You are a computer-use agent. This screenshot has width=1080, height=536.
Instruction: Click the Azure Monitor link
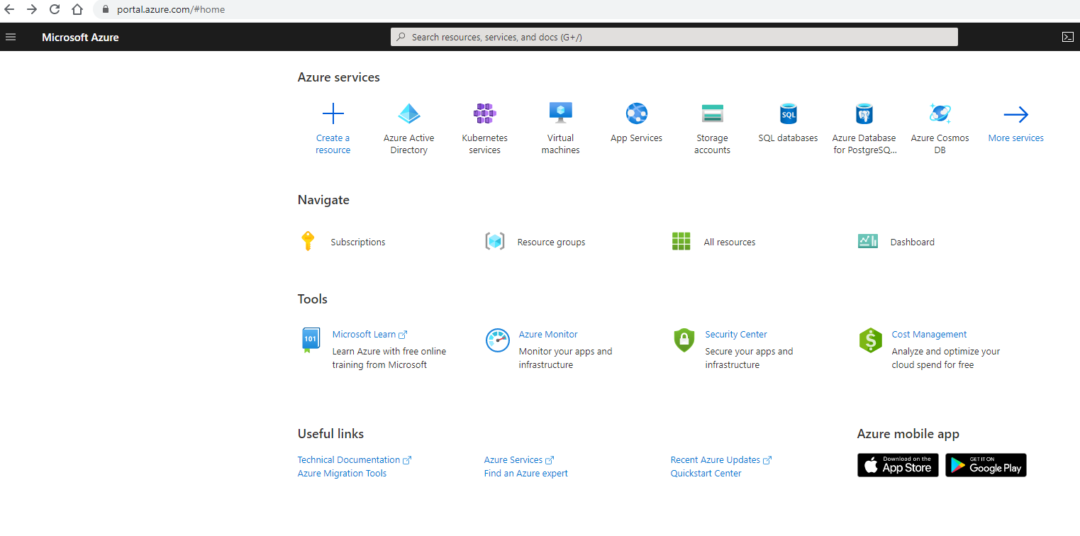(x=548, y=334)
